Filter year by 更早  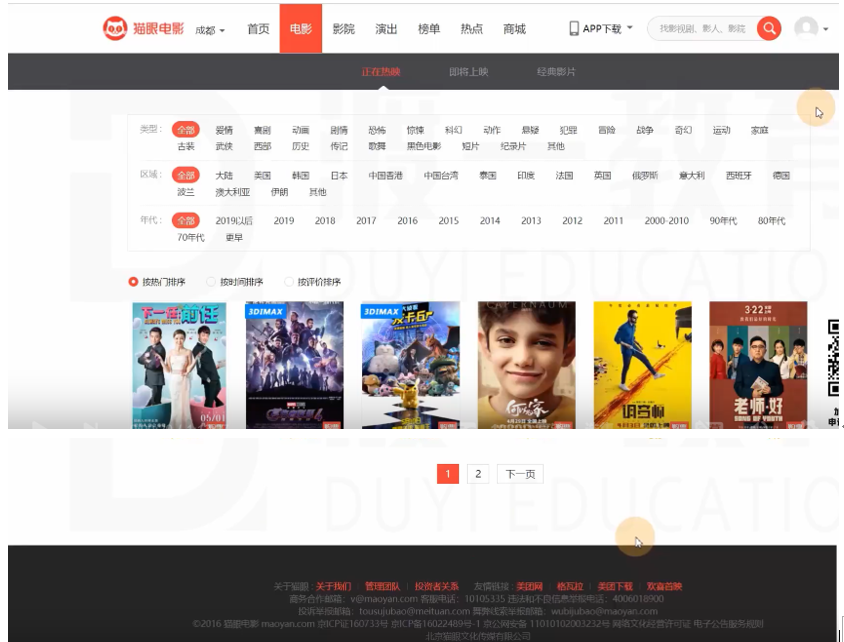(234, 237)
